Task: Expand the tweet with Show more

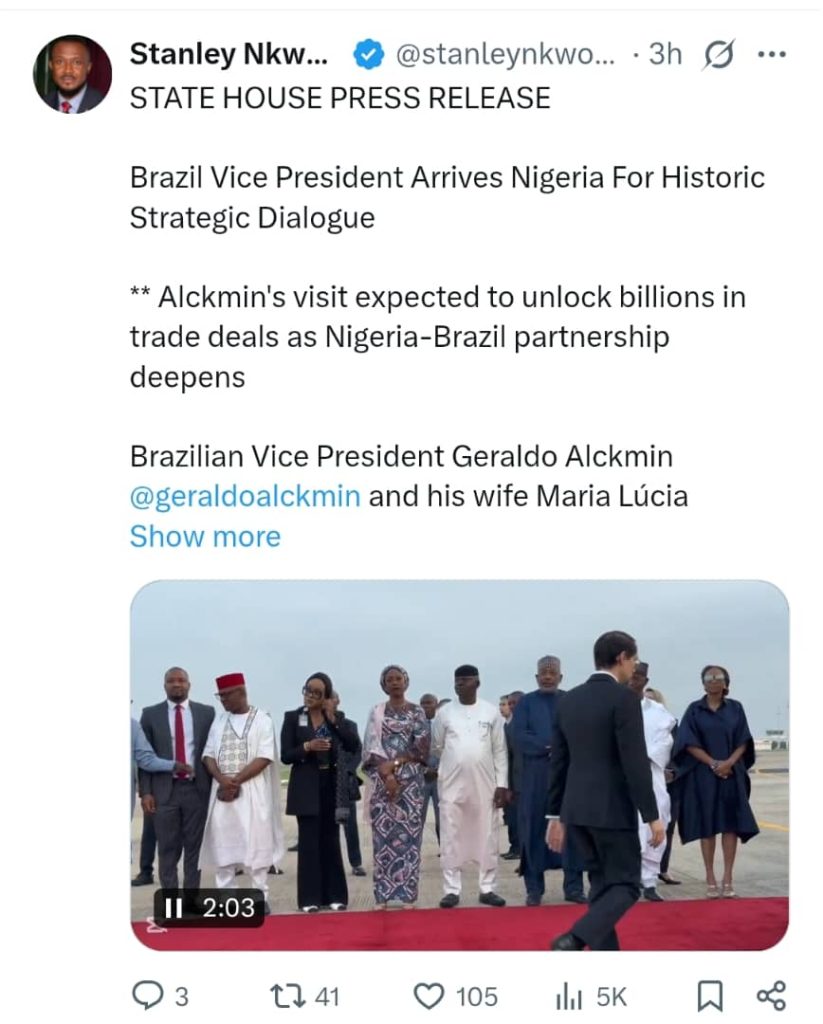Action: 205,536
